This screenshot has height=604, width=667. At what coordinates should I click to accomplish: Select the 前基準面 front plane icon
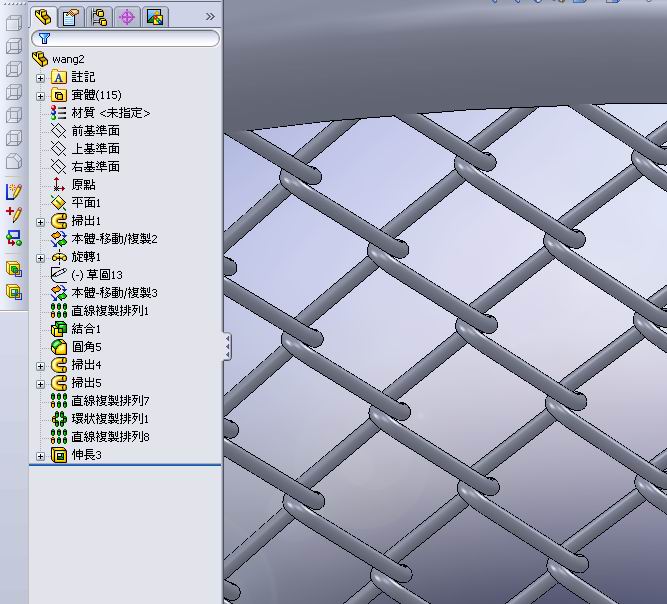click(x=59, y=131)
